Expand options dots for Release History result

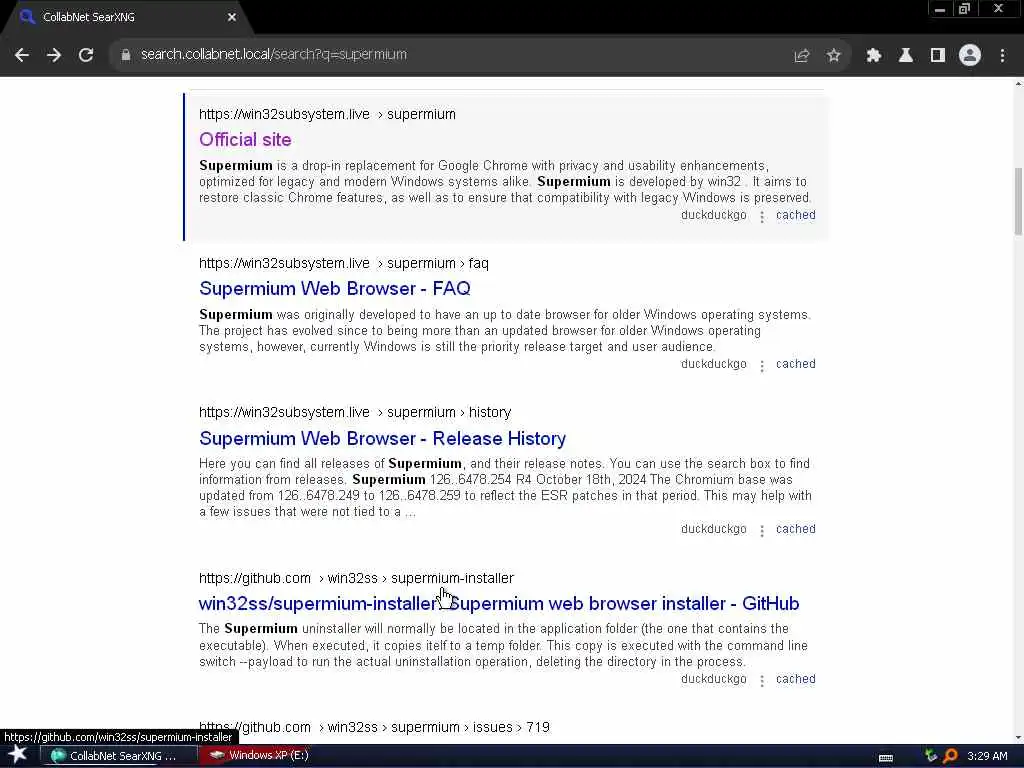pos(761,530)
